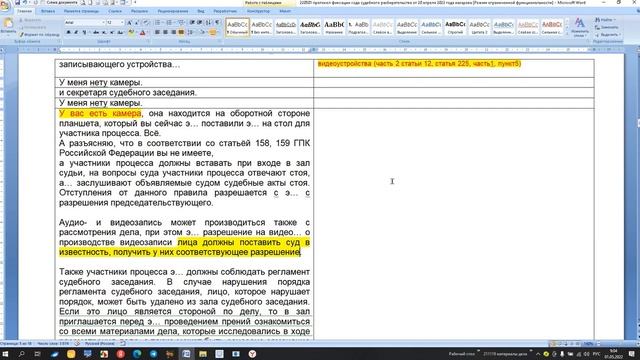Open File Explorer from taskbar
The width and height of the screenshot is (640, 360).
[203, 354]
